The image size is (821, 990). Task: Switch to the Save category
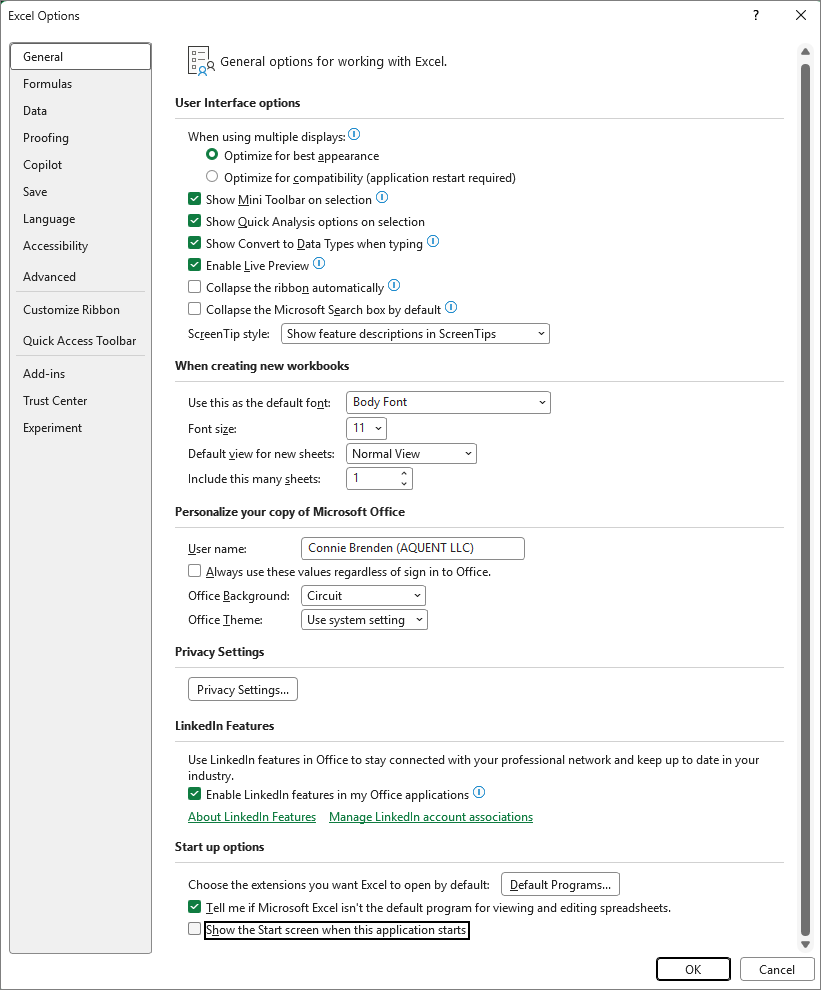click(x=81, y=192)
